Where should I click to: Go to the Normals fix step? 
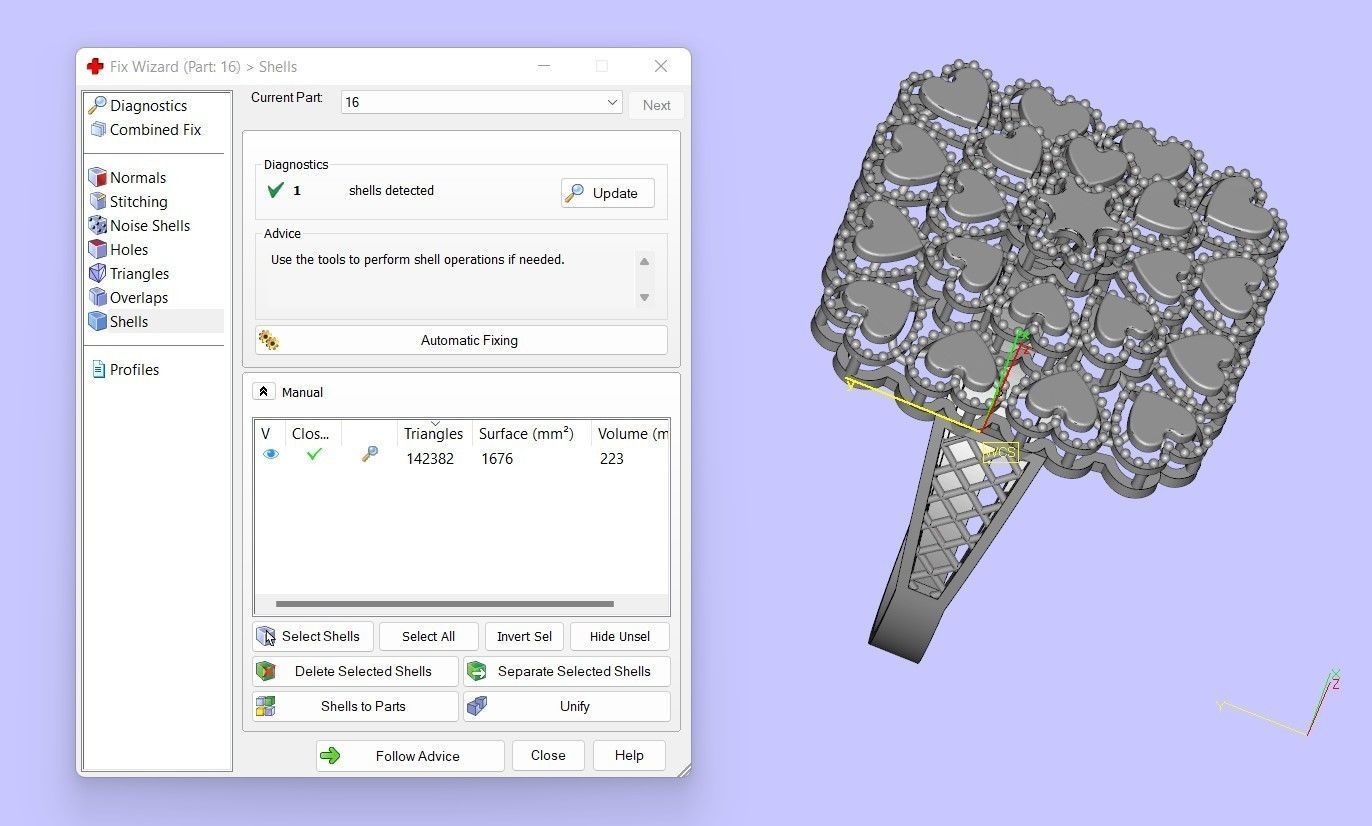tap(128, 177)
